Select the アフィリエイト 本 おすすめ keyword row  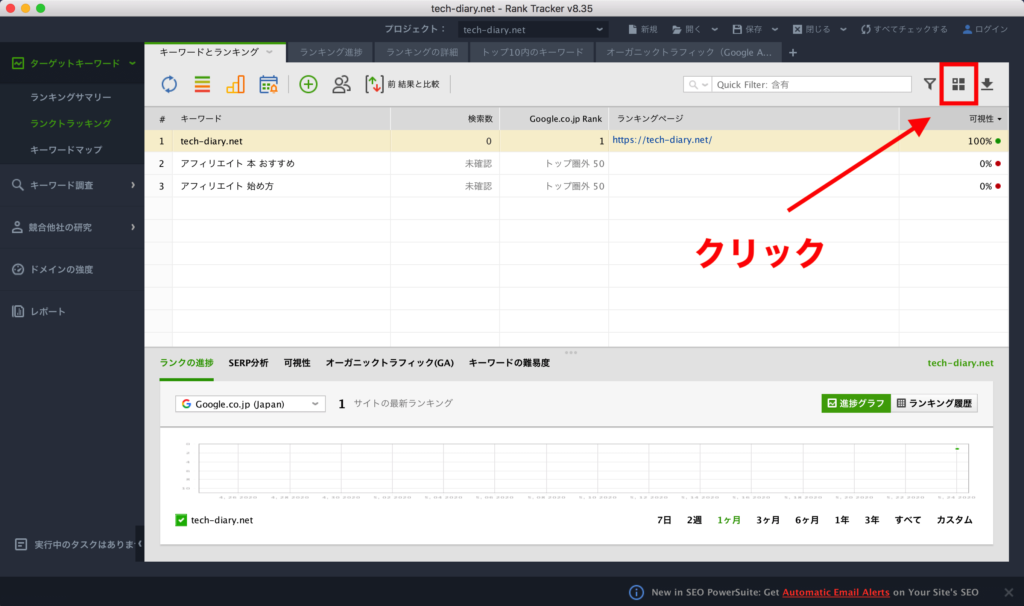click(576, 163)
